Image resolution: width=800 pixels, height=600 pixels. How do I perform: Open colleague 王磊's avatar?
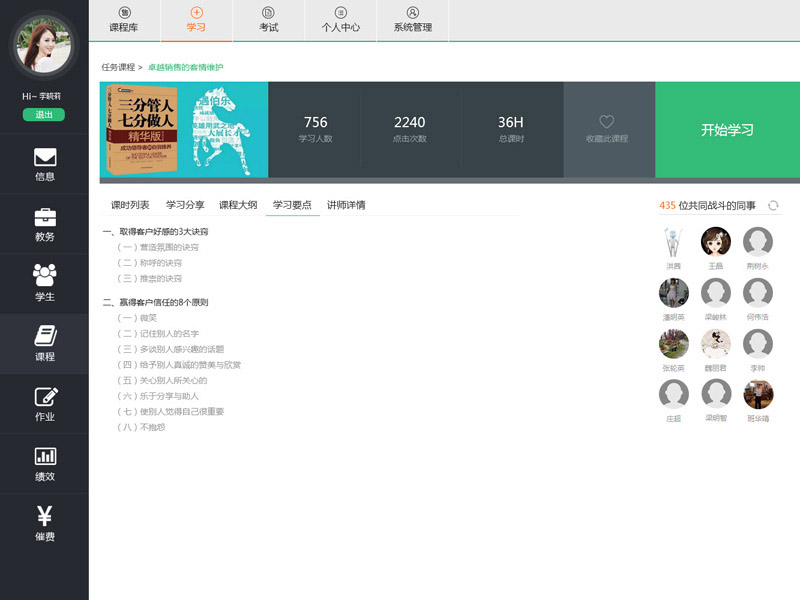pyautogui.click(x=716, y=242)
